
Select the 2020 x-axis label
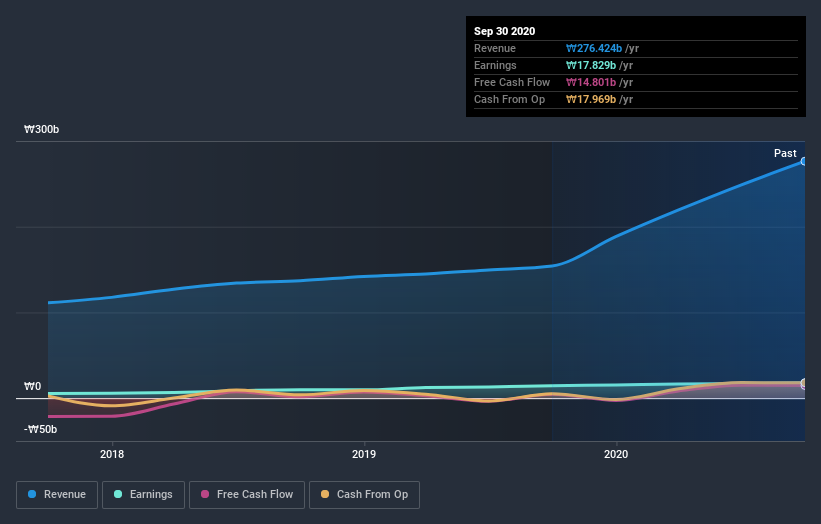point(616,454)
